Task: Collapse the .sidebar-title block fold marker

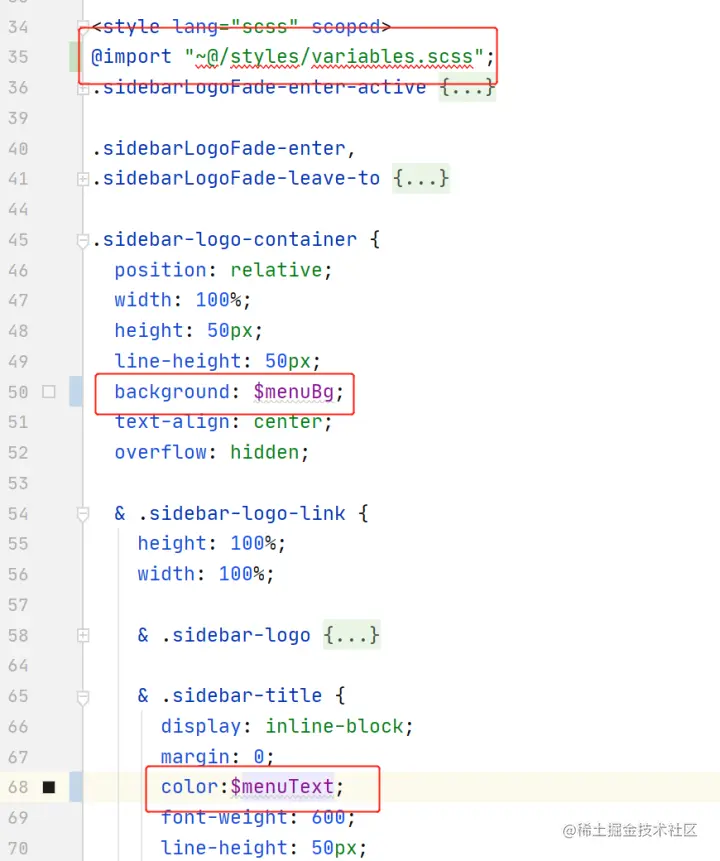Action: [82, 697]
